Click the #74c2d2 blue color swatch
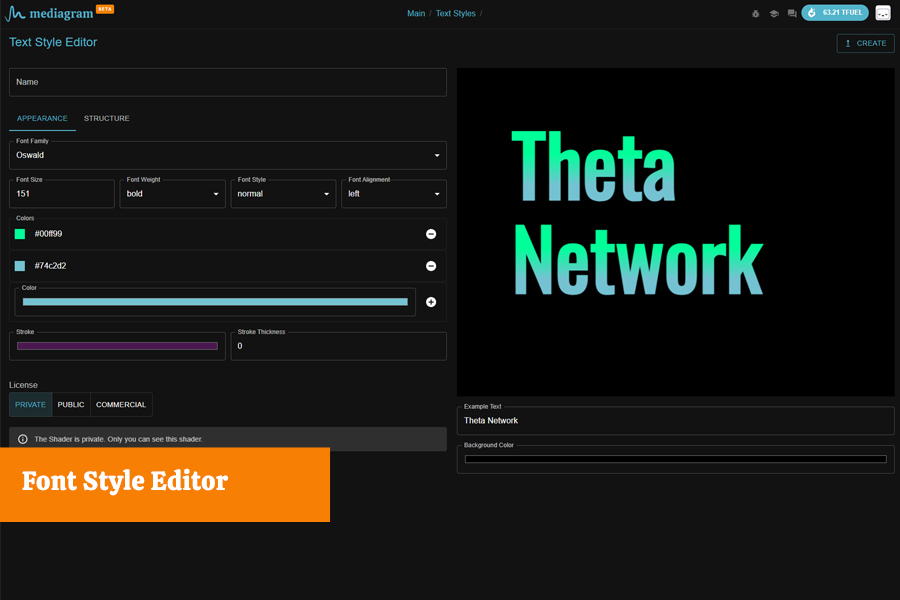Screen dimensions: 900x600 click(20, 266)
